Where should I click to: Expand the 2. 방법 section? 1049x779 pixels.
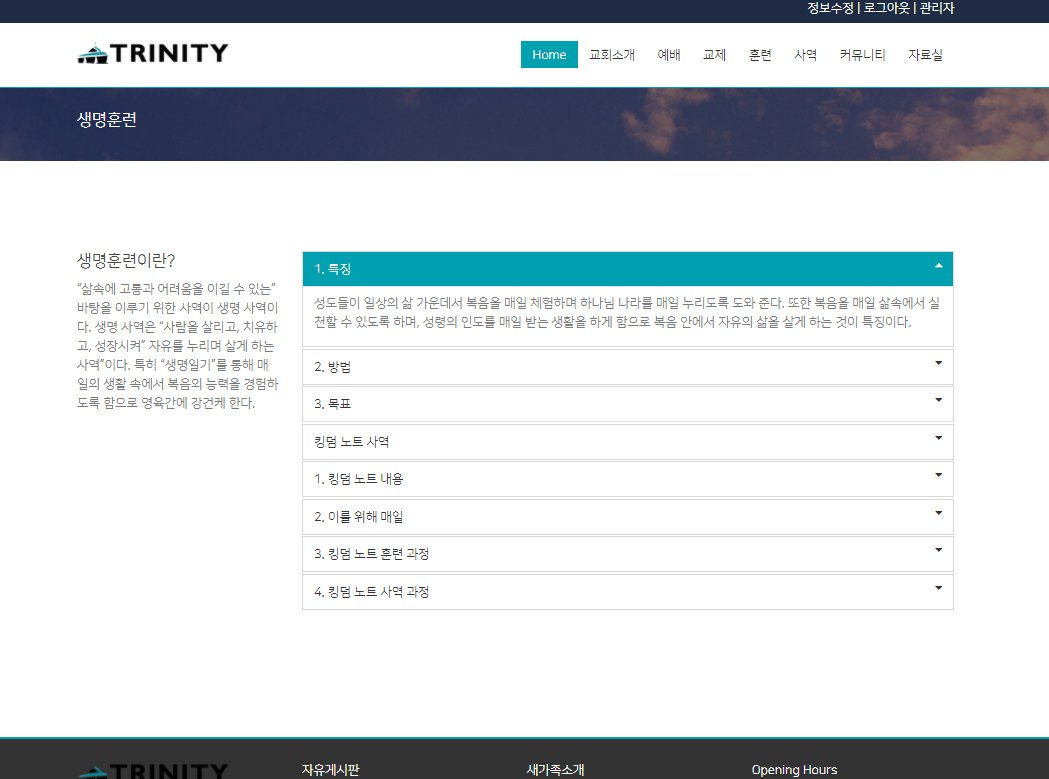[628, 367]
